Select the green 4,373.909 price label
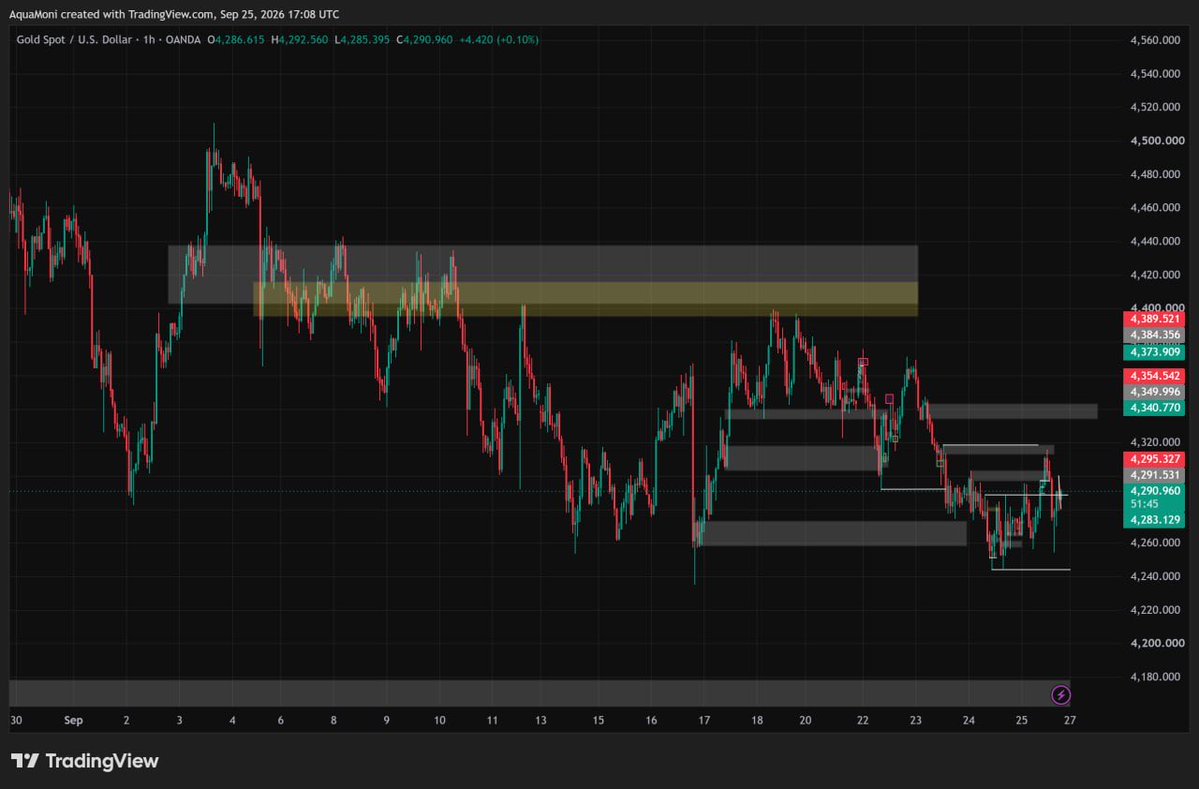Viewport: 1199px width, 789px height. [1154, 352]
